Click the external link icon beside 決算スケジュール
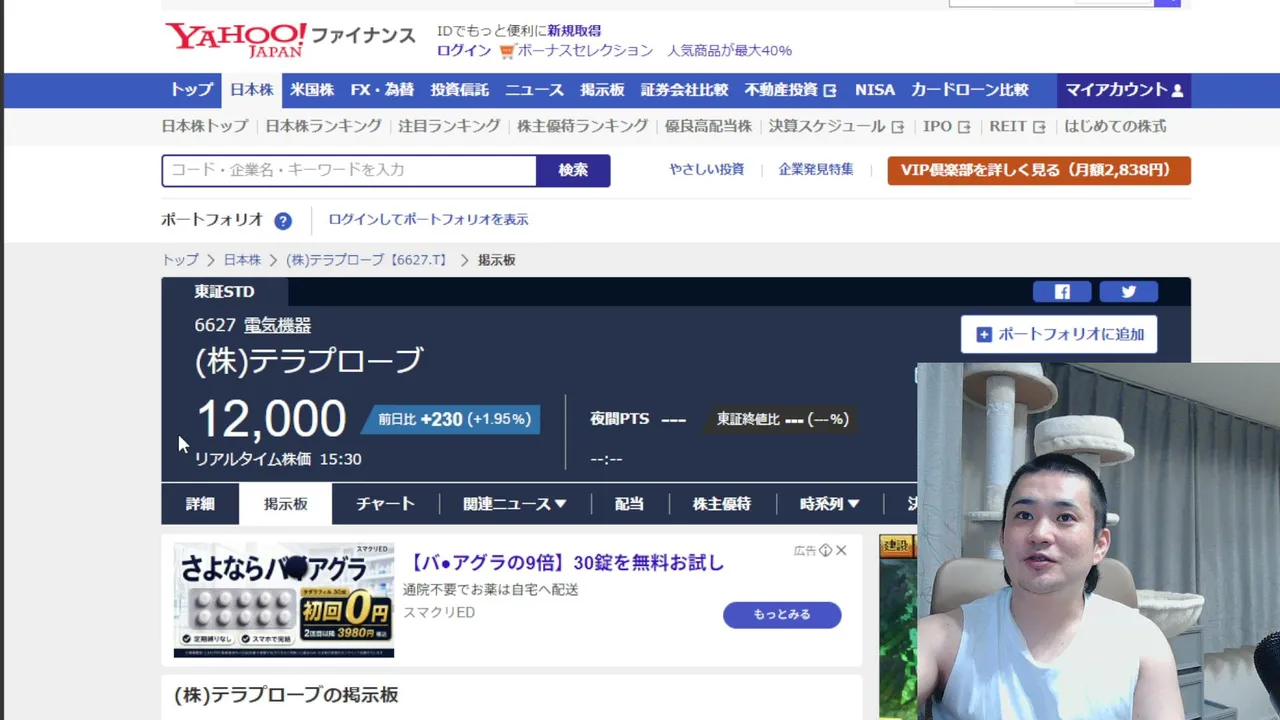This screenshot has width=1280, height=720. (x=898, y=127)
